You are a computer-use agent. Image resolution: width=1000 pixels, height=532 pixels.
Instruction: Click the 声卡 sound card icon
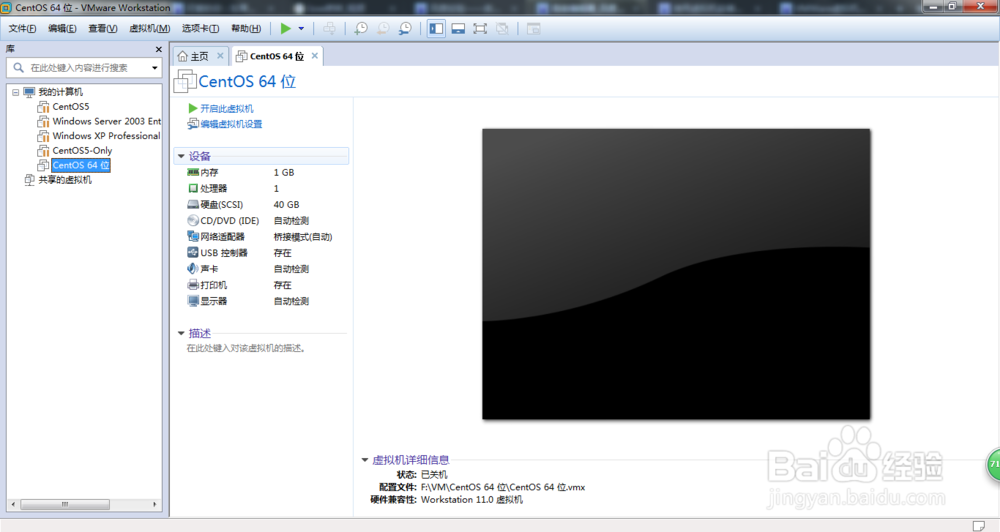point(193,269)
